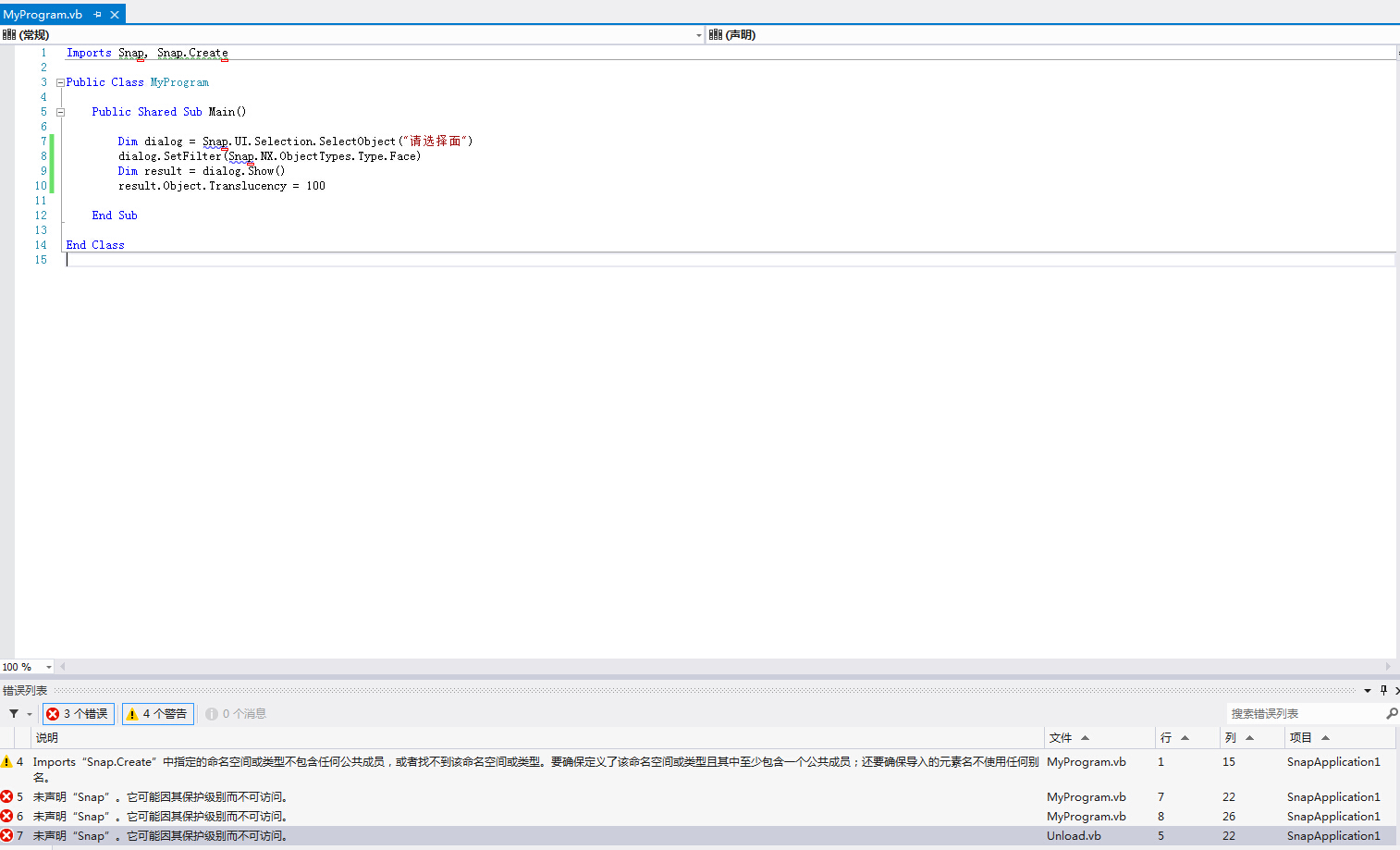1400x850 pixels.
Task: Toggle the 0 个消息 messages filter
Action: click(237, 714)
